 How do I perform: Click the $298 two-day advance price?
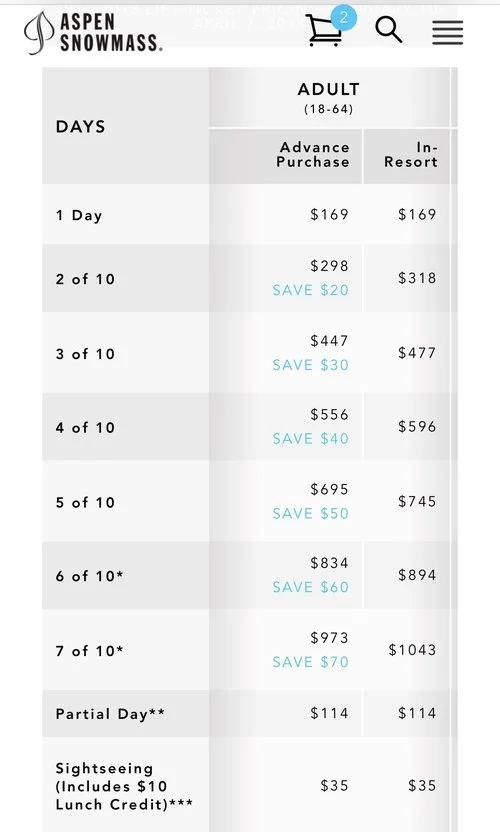tap(330, 265)
